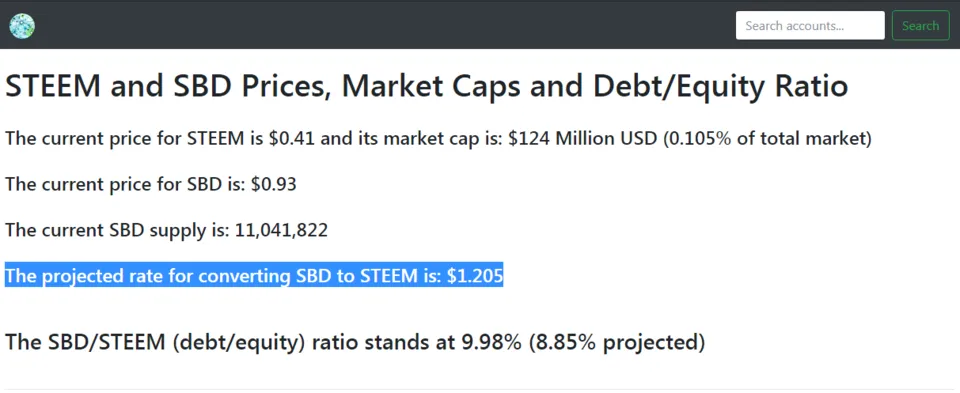
Task: Click the $124 Million USD market cap text
Action: [x=584, y=139]
